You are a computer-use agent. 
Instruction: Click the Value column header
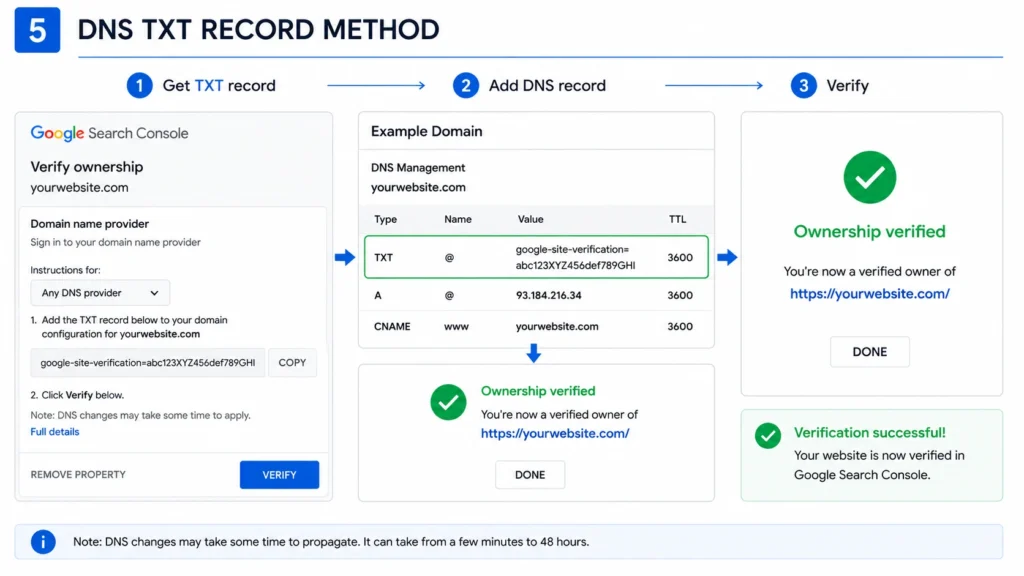tap(530, 219)
